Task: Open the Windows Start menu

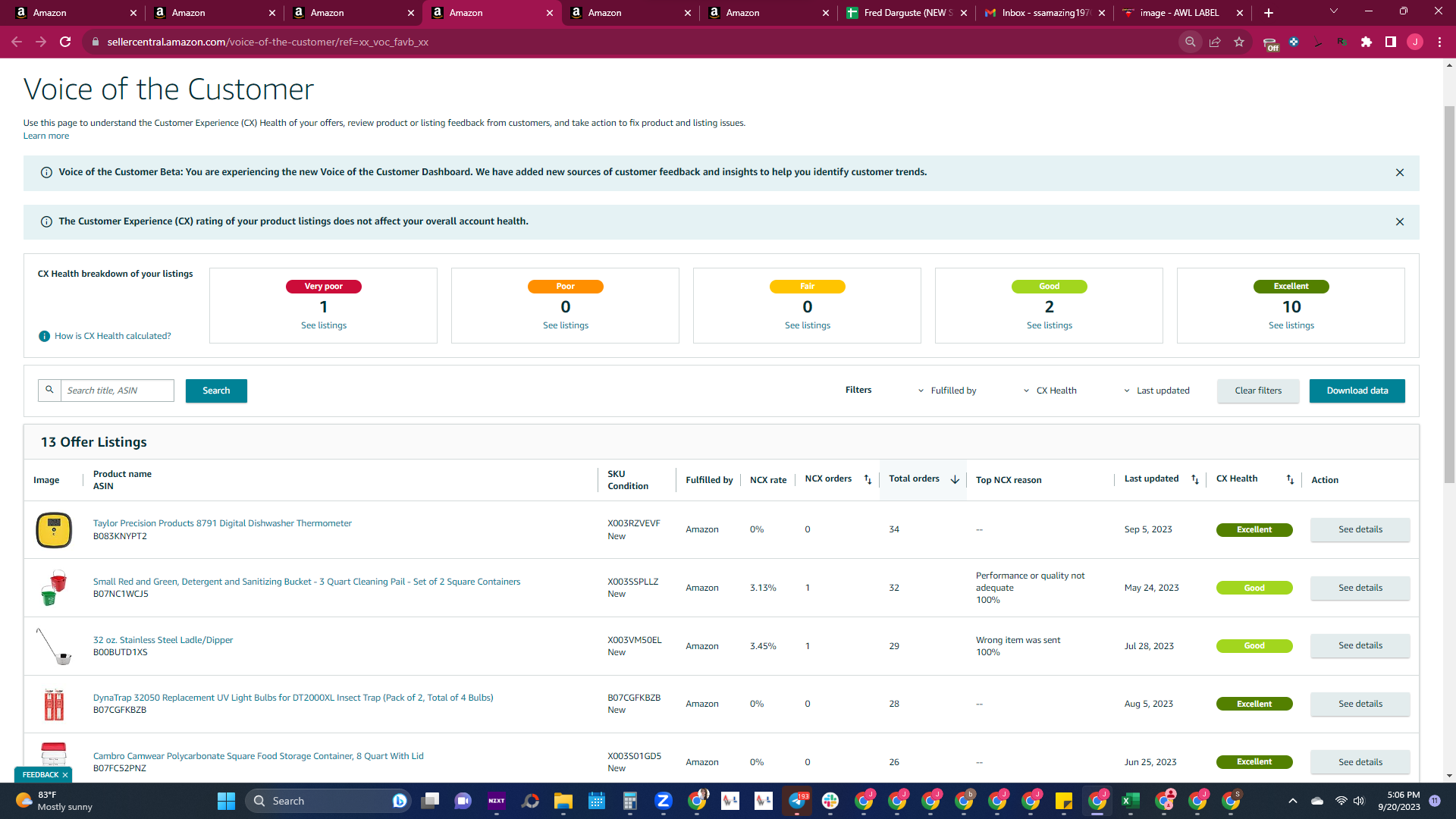Action: point(226,801)
